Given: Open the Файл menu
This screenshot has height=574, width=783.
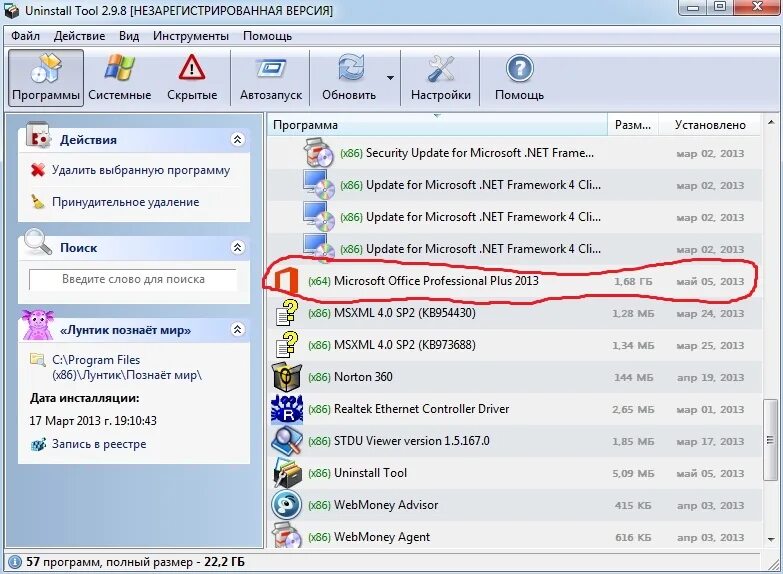Looking at the screenshot, I should click(25, 36).
